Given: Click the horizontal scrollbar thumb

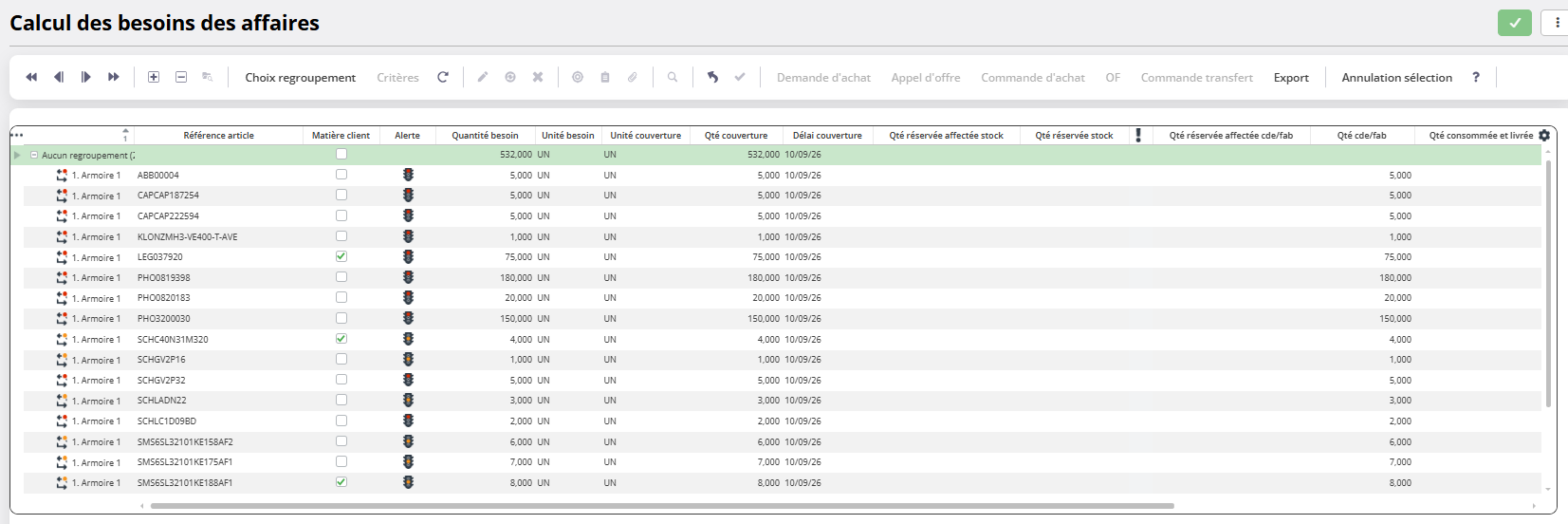Looking at the screenshot, I should click(662, 506).
